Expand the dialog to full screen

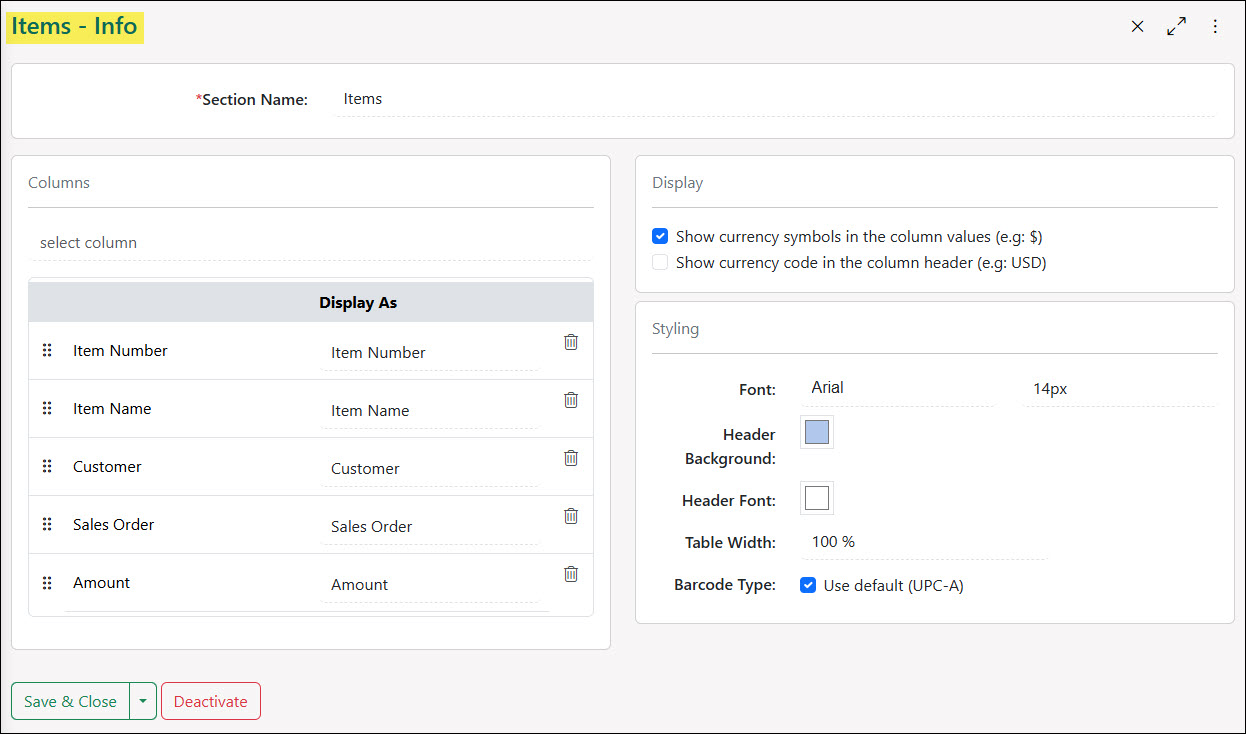(1176, 26)
